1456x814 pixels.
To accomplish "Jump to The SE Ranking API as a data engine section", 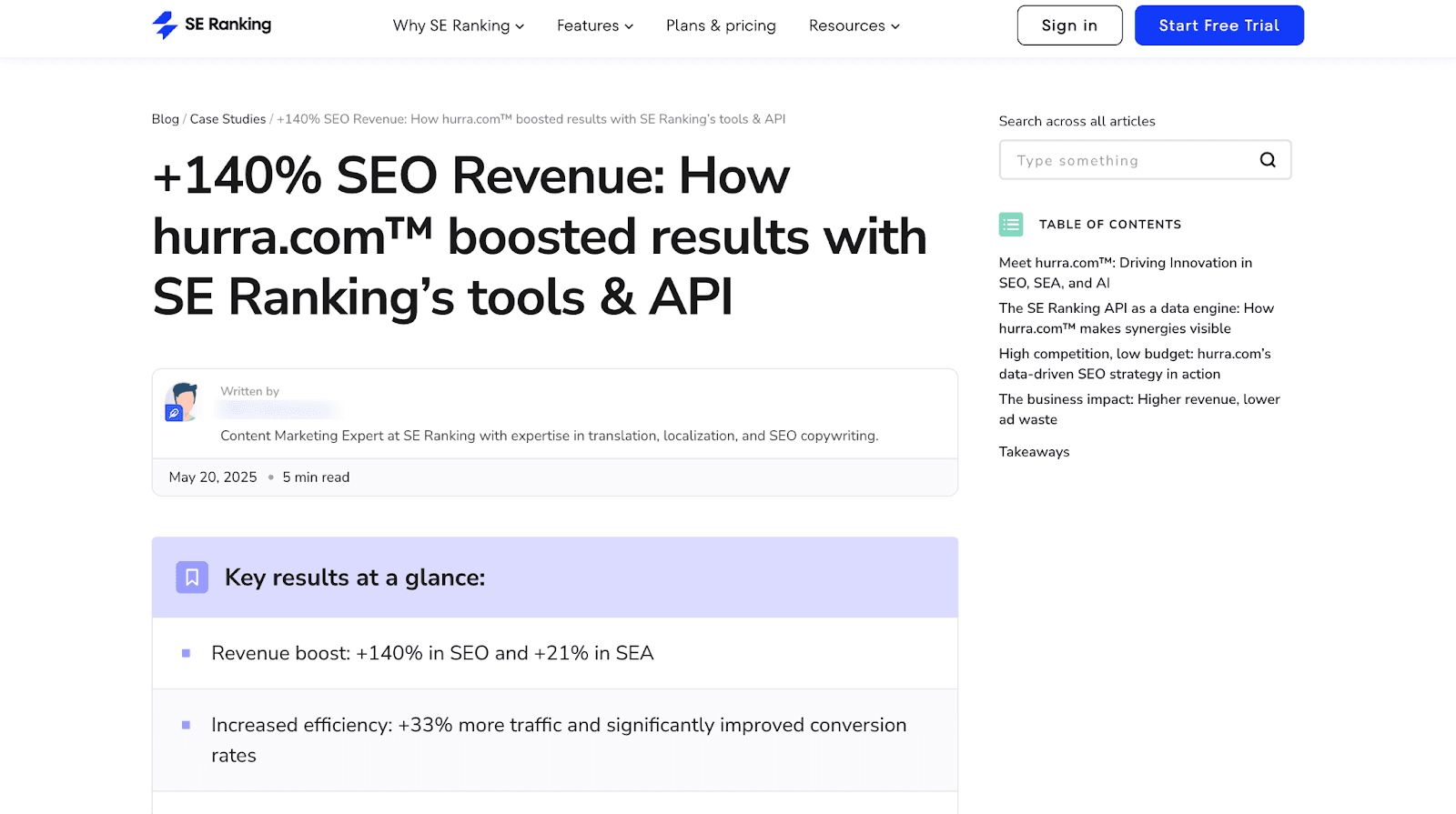I will [x=1137, y=318].
